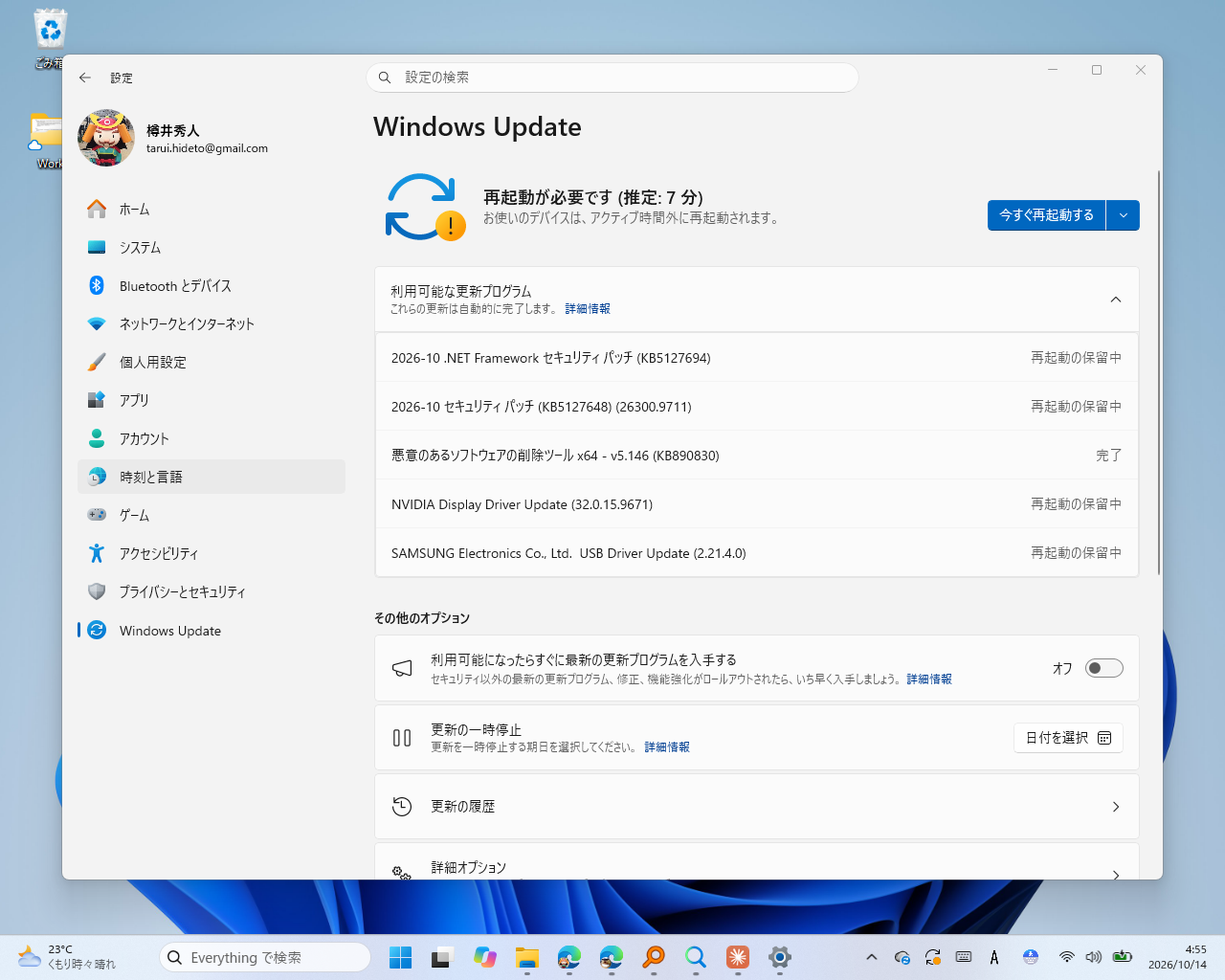Image resolution: width=1225 pixels, height=980 pixels.
Task: Go to プライバシーとセキュリティ settings
Action: click(x=212, y=591)
